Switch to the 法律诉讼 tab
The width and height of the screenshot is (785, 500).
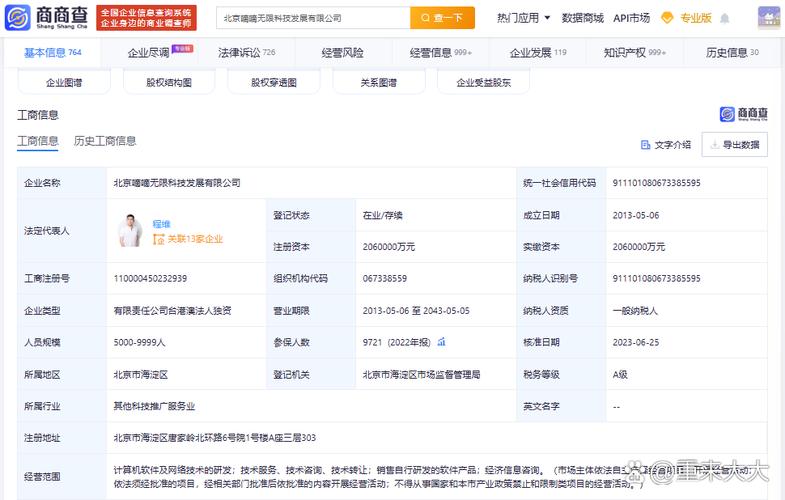coord(246,53)
